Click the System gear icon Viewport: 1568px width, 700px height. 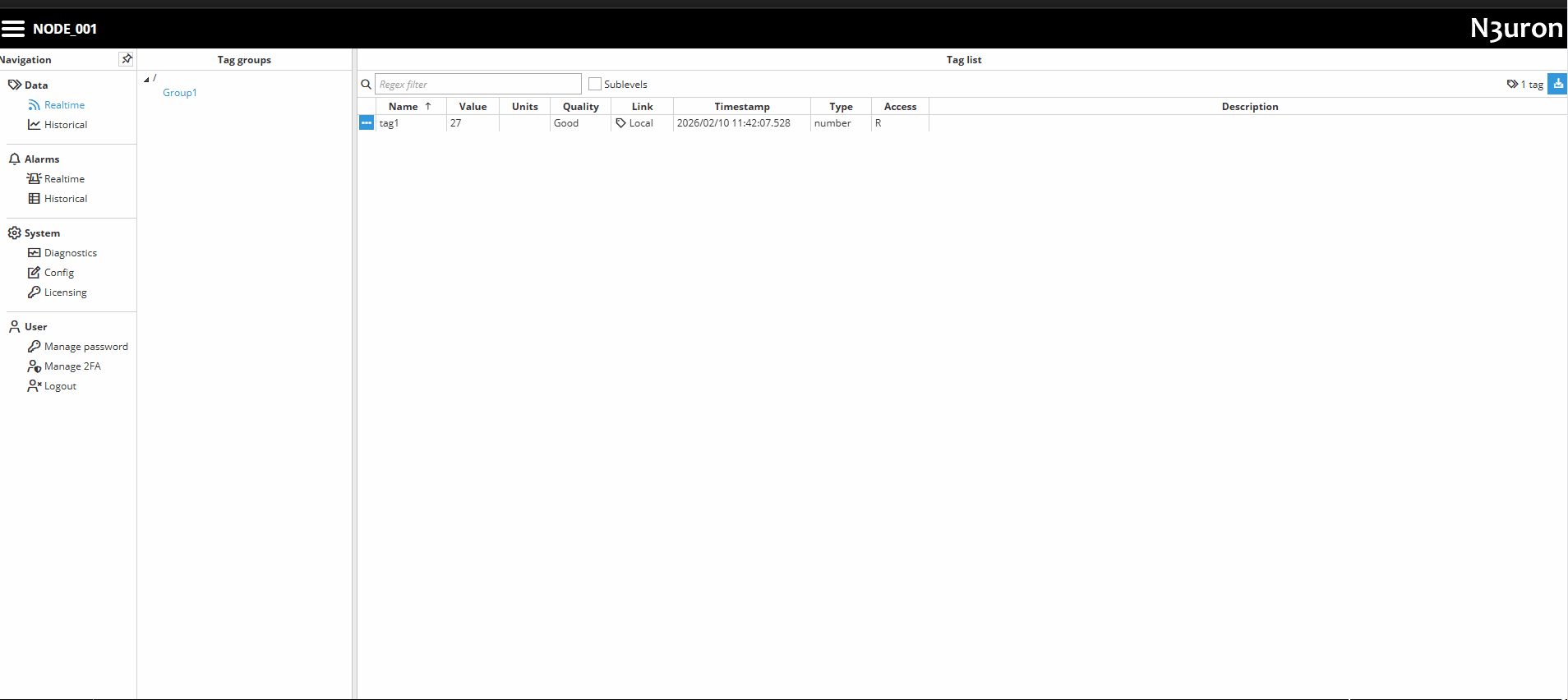tap(14, 233)
